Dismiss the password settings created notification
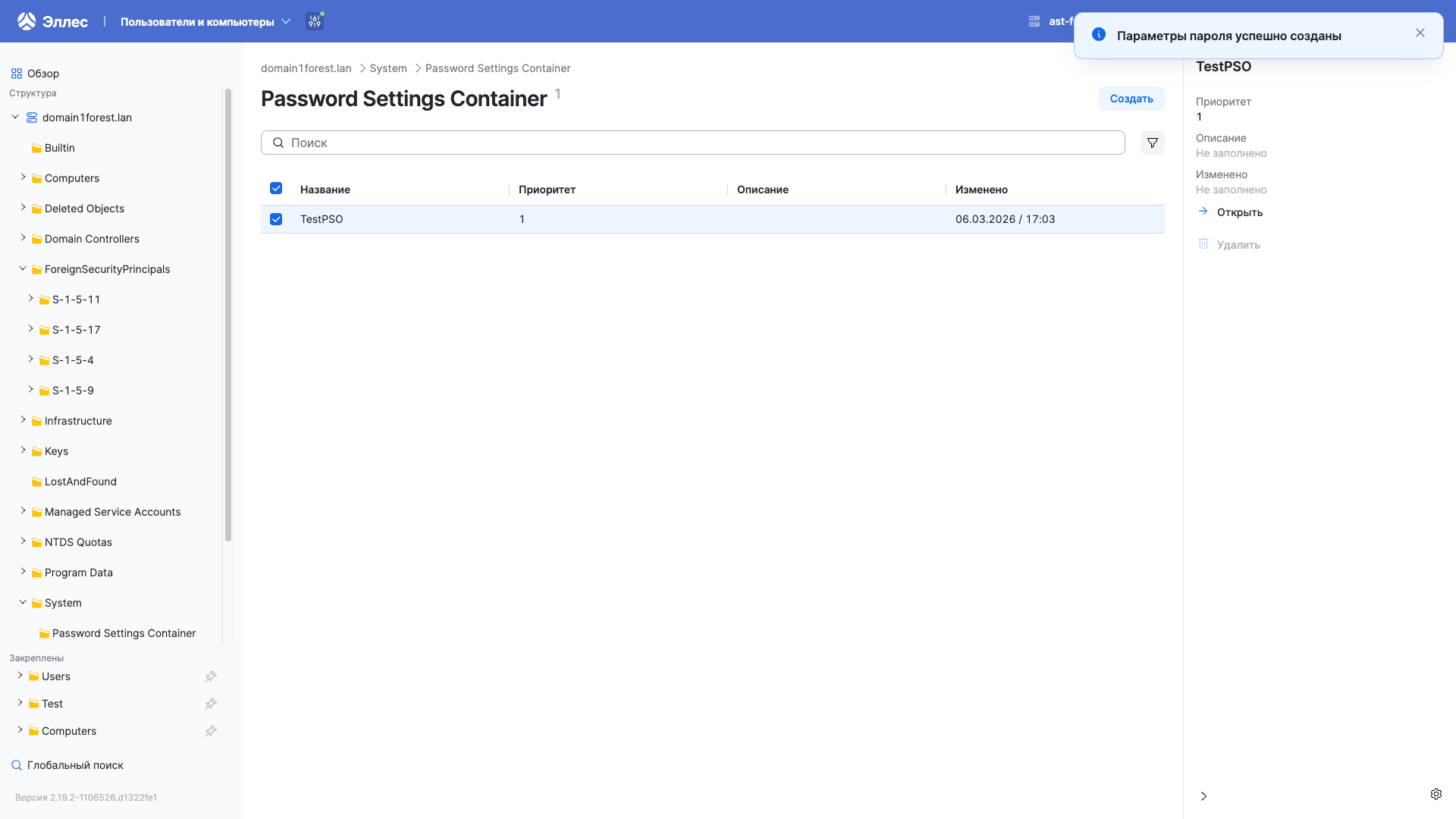Screen dimensions: 1456x819 (1420, 33)
